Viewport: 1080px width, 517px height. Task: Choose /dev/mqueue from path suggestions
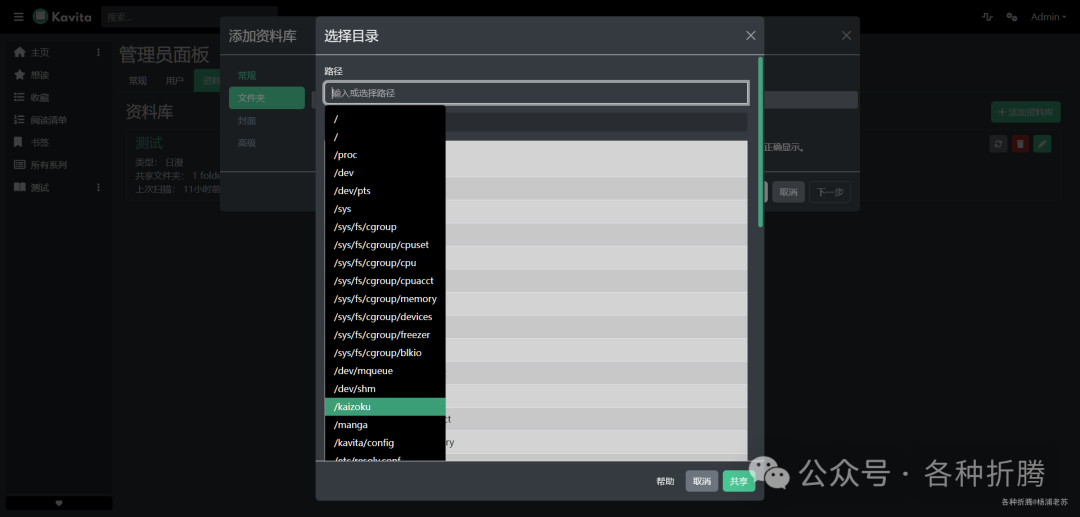click(385, 370)
